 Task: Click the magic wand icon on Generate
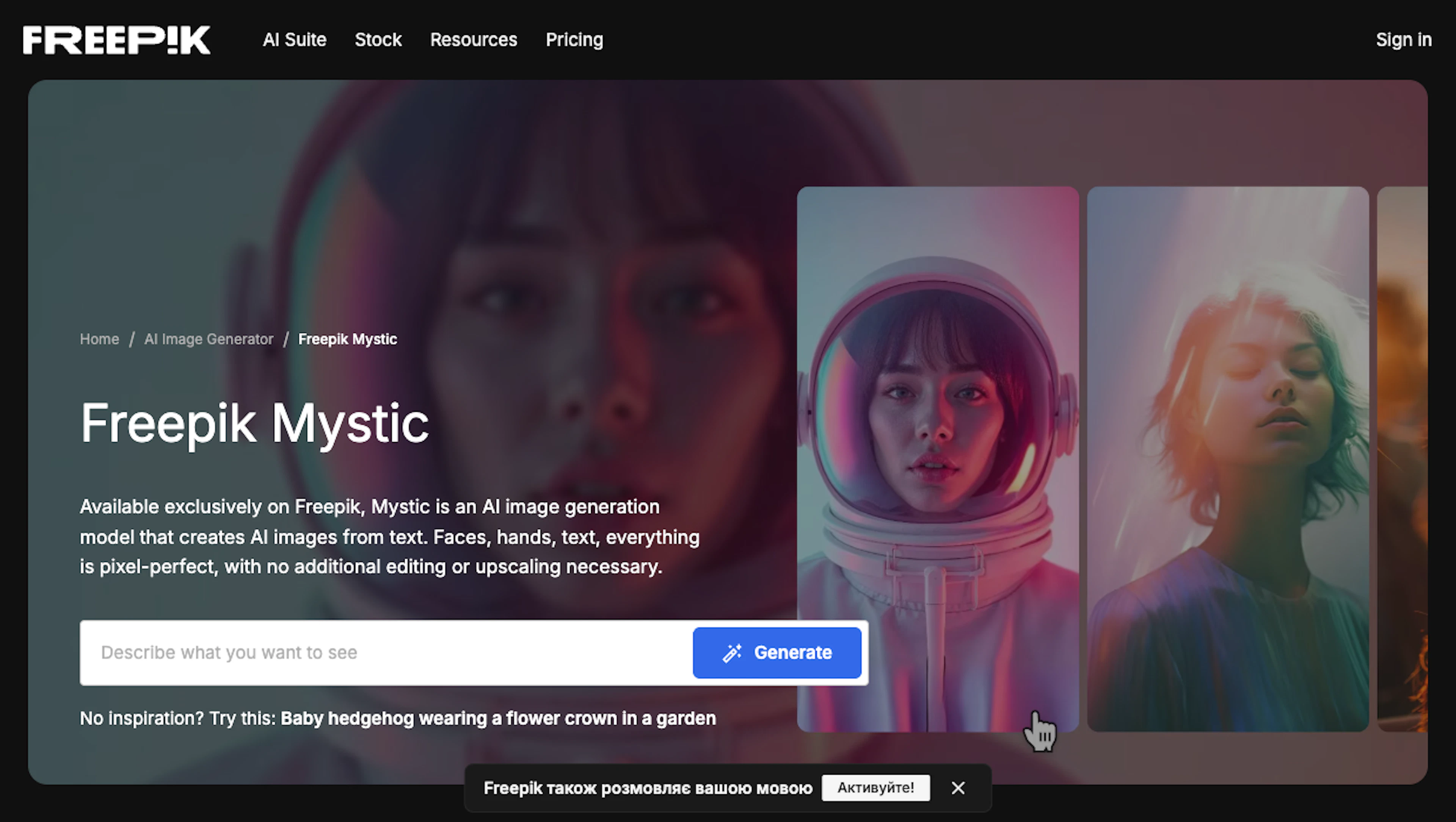(733, 653)
